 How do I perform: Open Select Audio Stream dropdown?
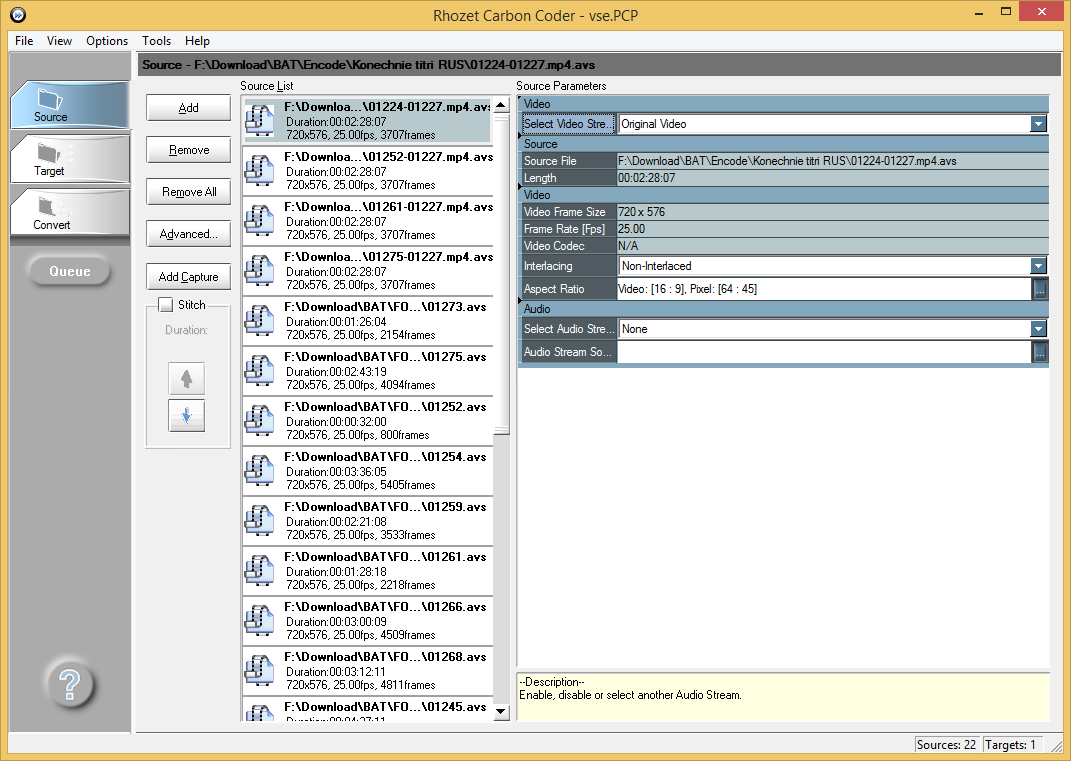pos(1038,329)
